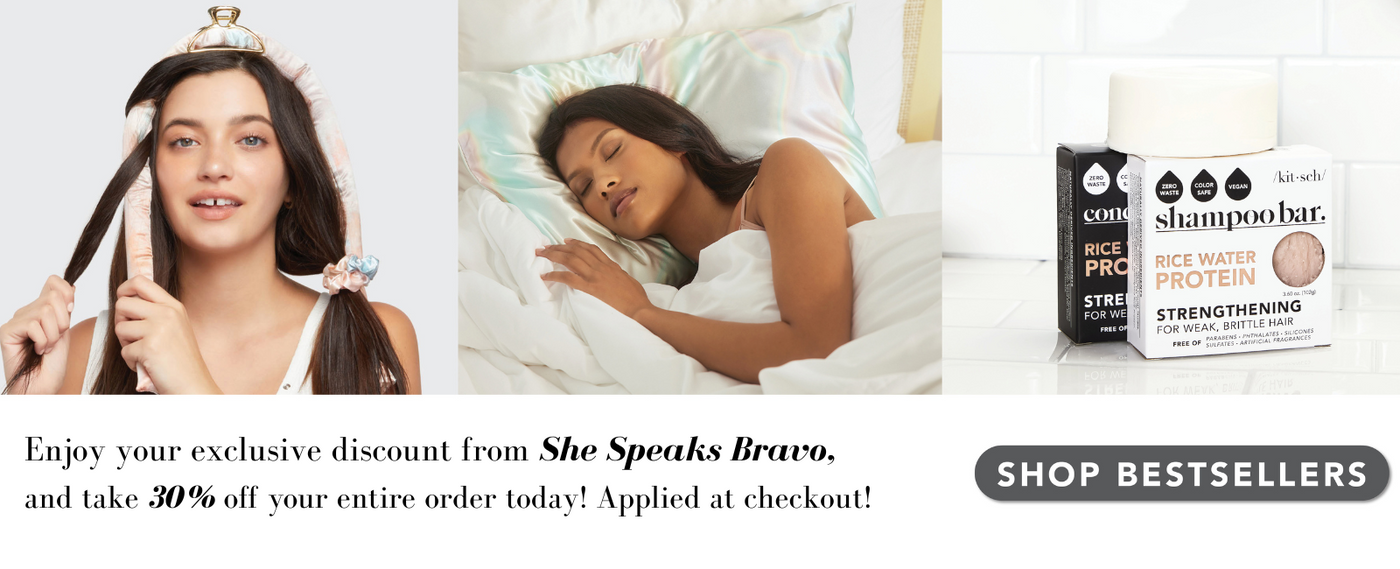Click the Zero Waste droplet badge on white box
The image size is (1400, 569).
point(1169,186)
